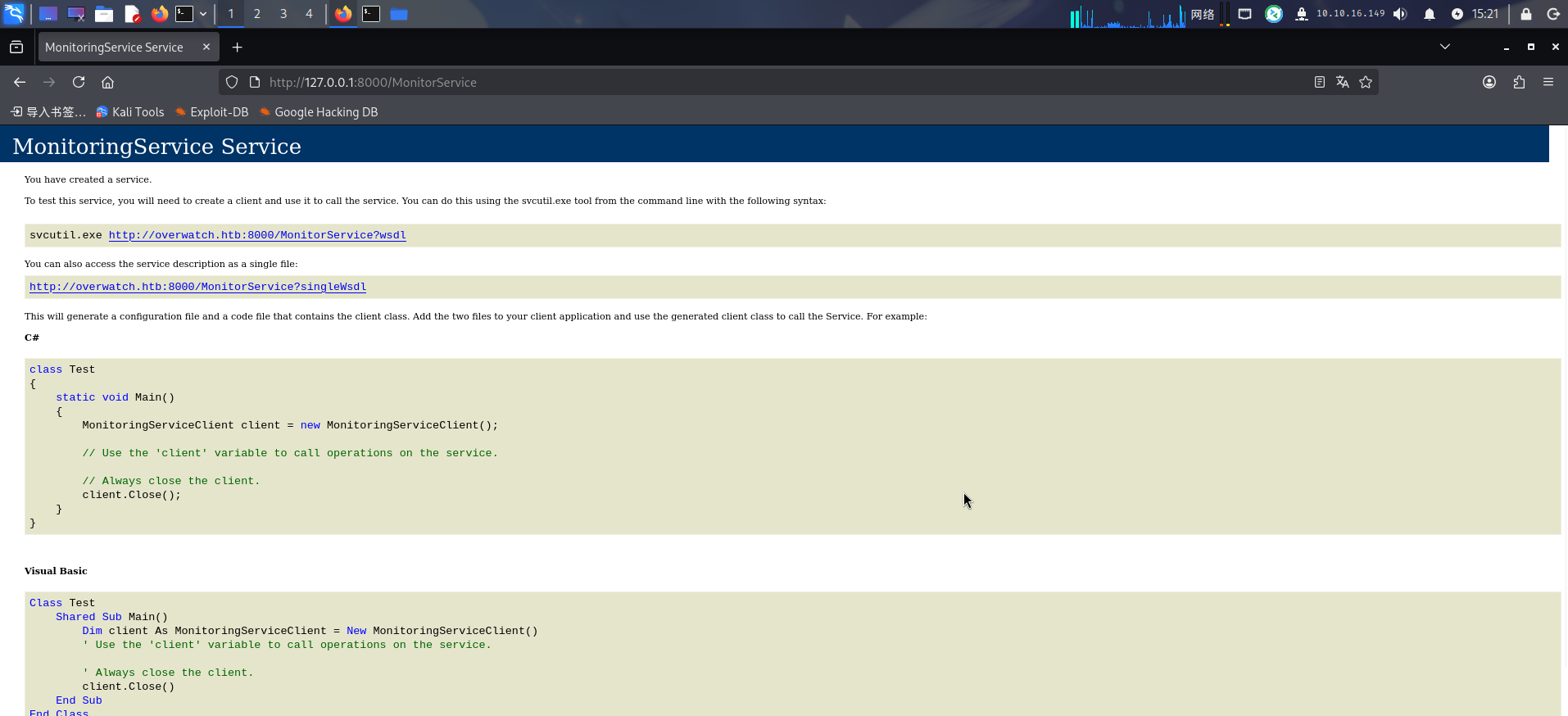Open the Firefox account menu
Image resolution: width=1568 pixels, height=716 pixels.
pyautogui.click(x=1489, y=82)
